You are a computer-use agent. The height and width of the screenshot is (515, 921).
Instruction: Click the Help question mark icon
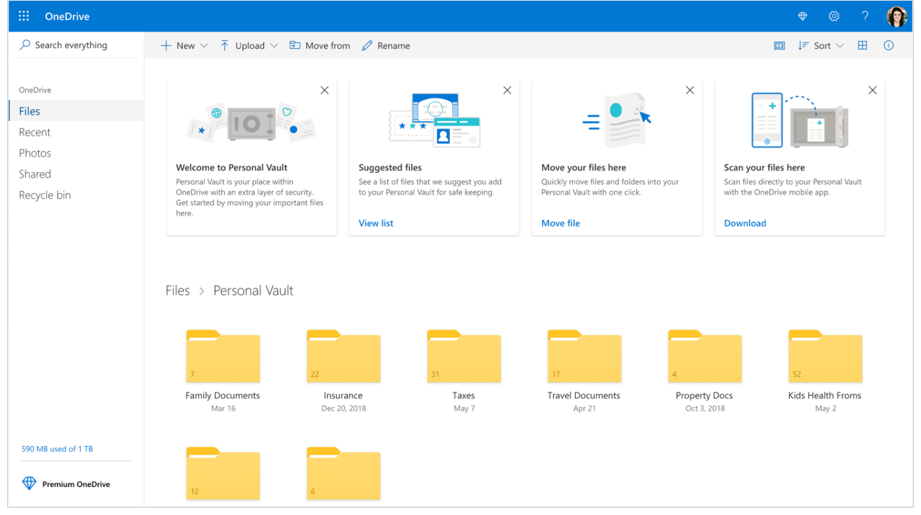(x=865, y=16)
